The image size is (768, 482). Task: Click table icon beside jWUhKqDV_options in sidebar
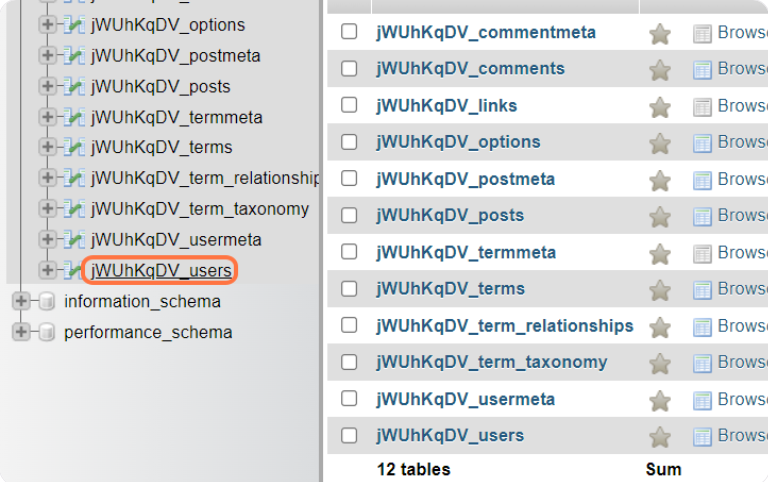pyautogui.click(x=74, y=25)
